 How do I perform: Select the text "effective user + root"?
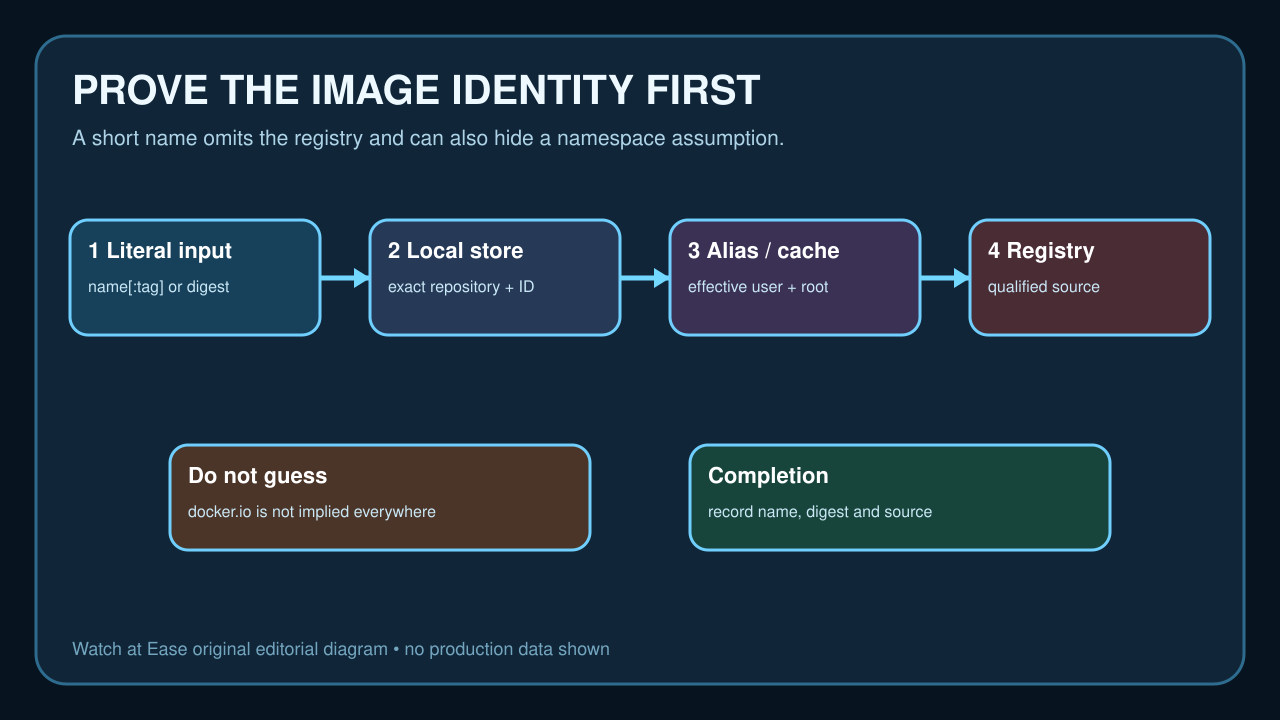click(758, 287)
